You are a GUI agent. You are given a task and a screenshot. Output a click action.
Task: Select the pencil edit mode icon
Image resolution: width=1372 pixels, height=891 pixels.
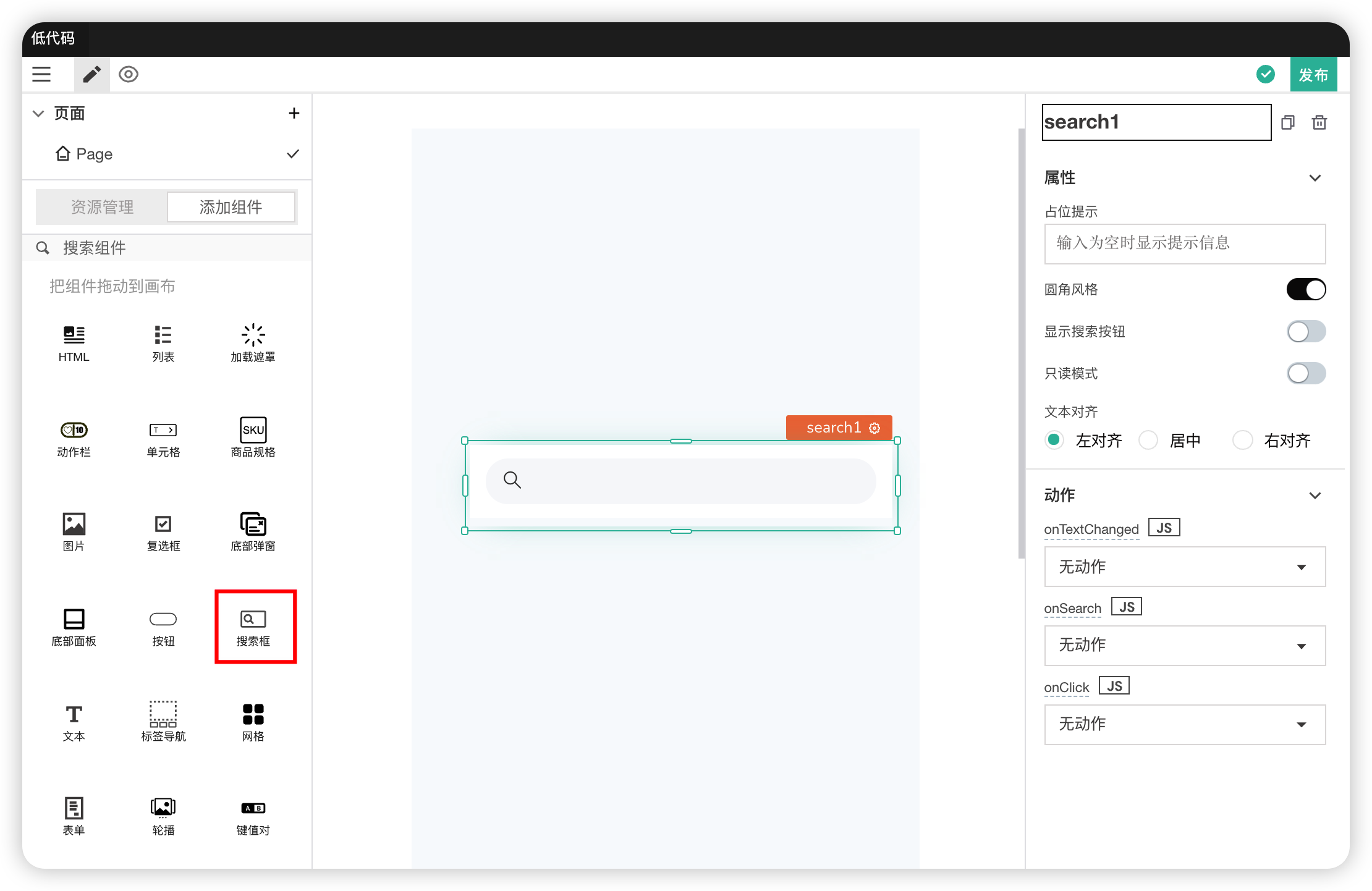[91, 75]
